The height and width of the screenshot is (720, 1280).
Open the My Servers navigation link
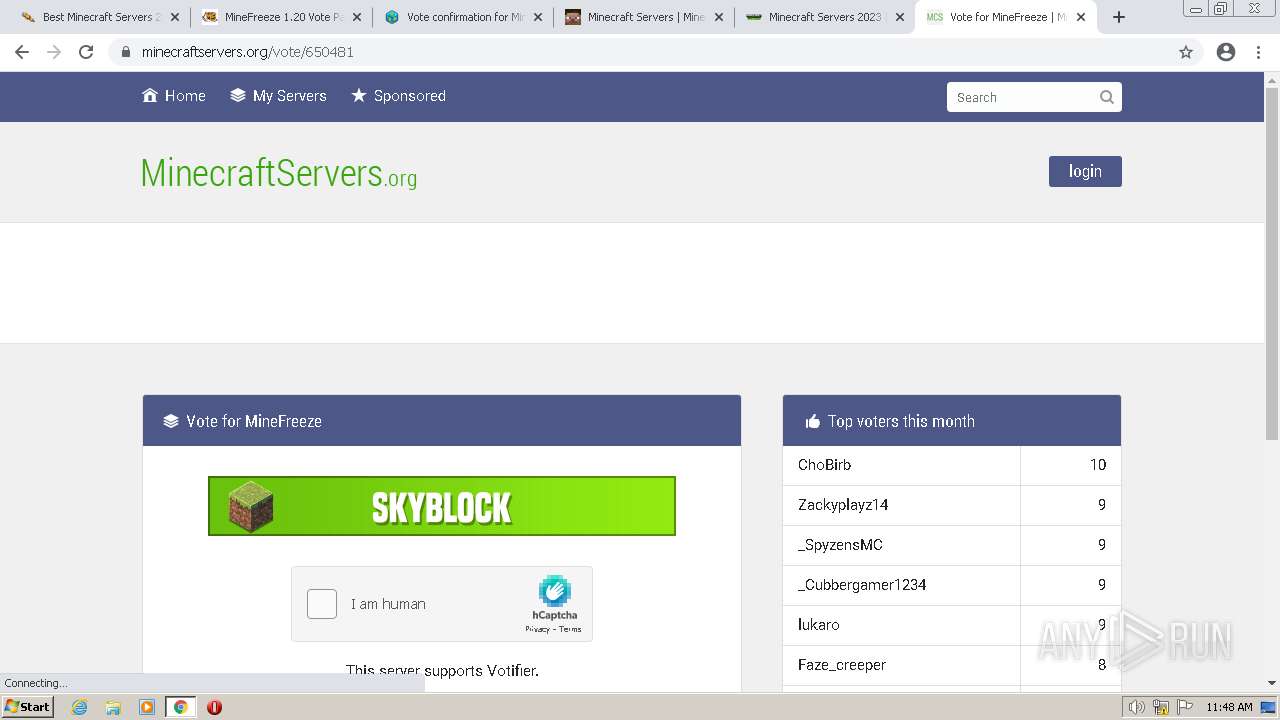278,96
